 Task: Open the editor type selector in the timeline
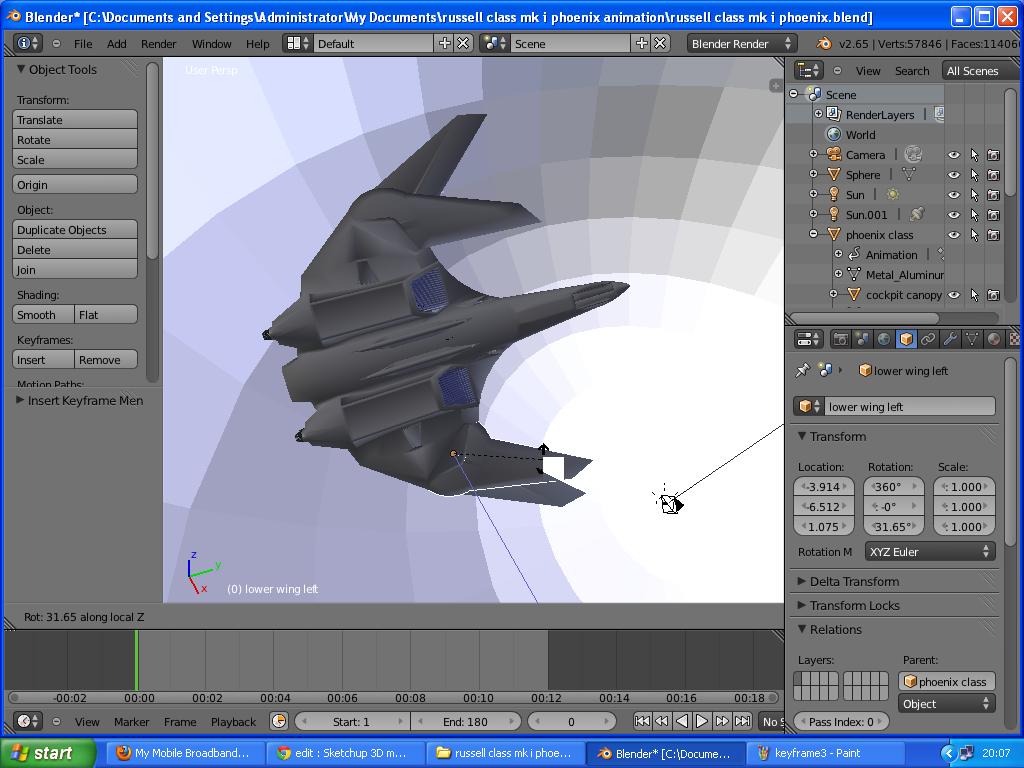click(27, 721)
